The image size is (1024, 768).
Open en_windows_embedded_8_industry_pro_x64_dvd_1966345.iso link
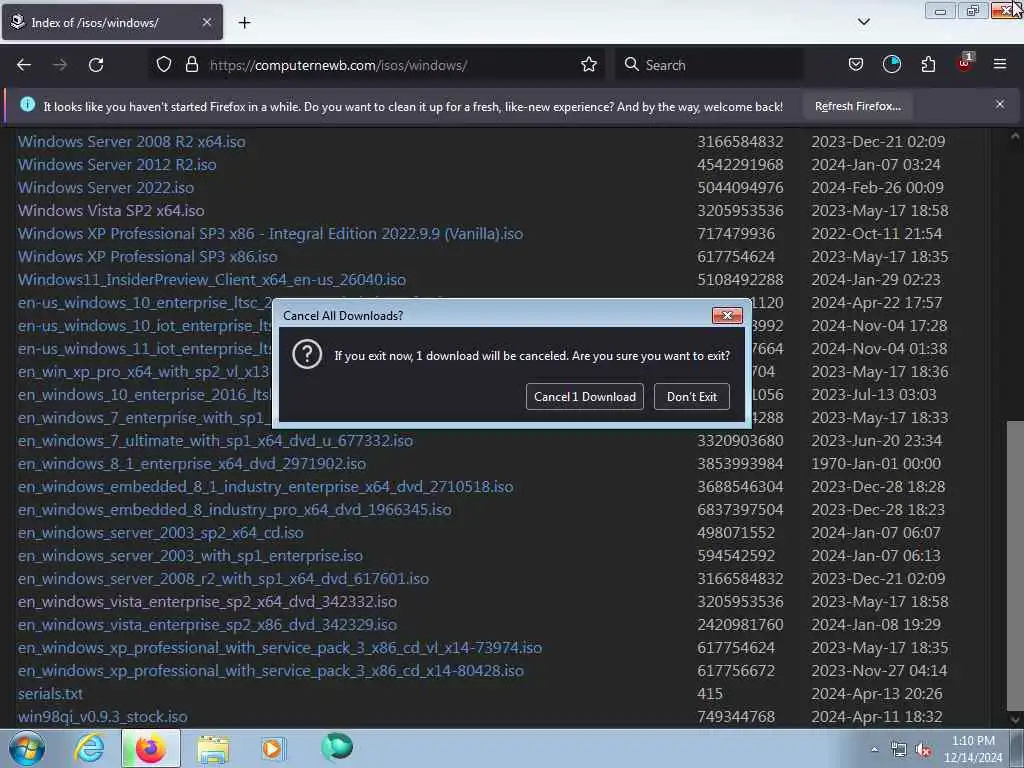(234, 509)
